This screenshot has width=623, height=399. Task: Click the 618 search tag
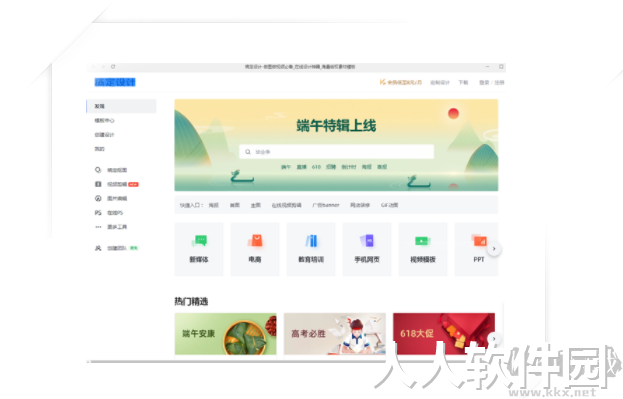click(316, 167)
